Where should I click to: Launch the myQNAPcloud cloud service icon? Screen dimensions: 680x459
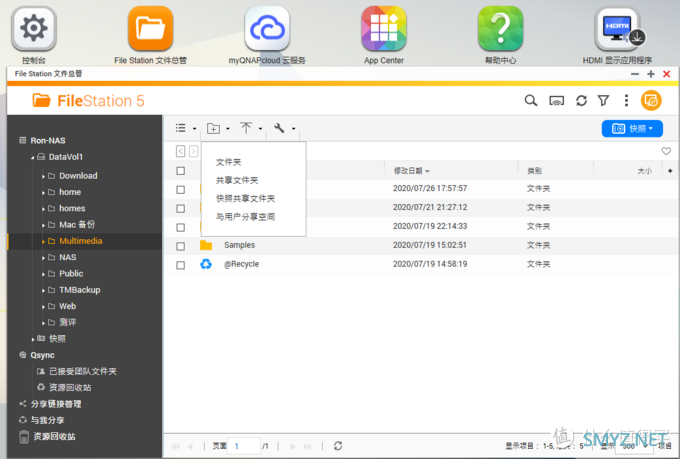pyautogui.click(x=267, y=29)
